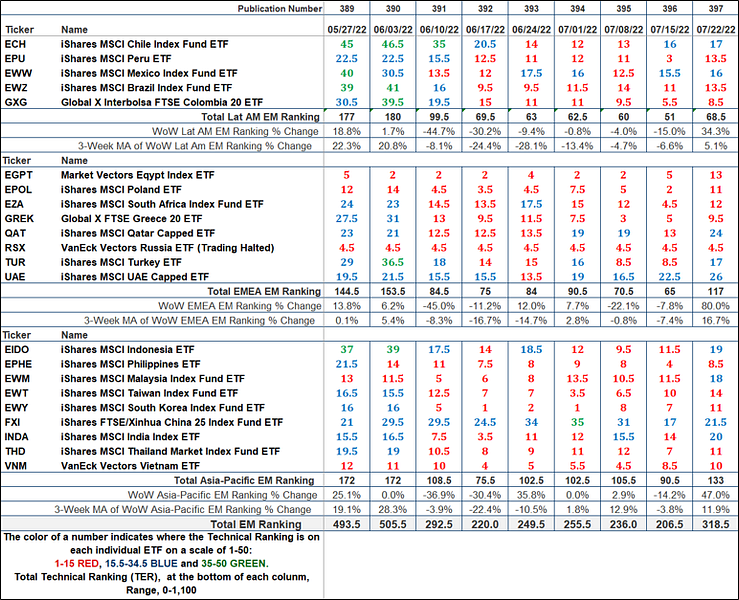Image resolution: width=739 pixels, height=600 pixels.
Task: Click Total EM Ranking value 493.5
Action: (x=347, y=525)
